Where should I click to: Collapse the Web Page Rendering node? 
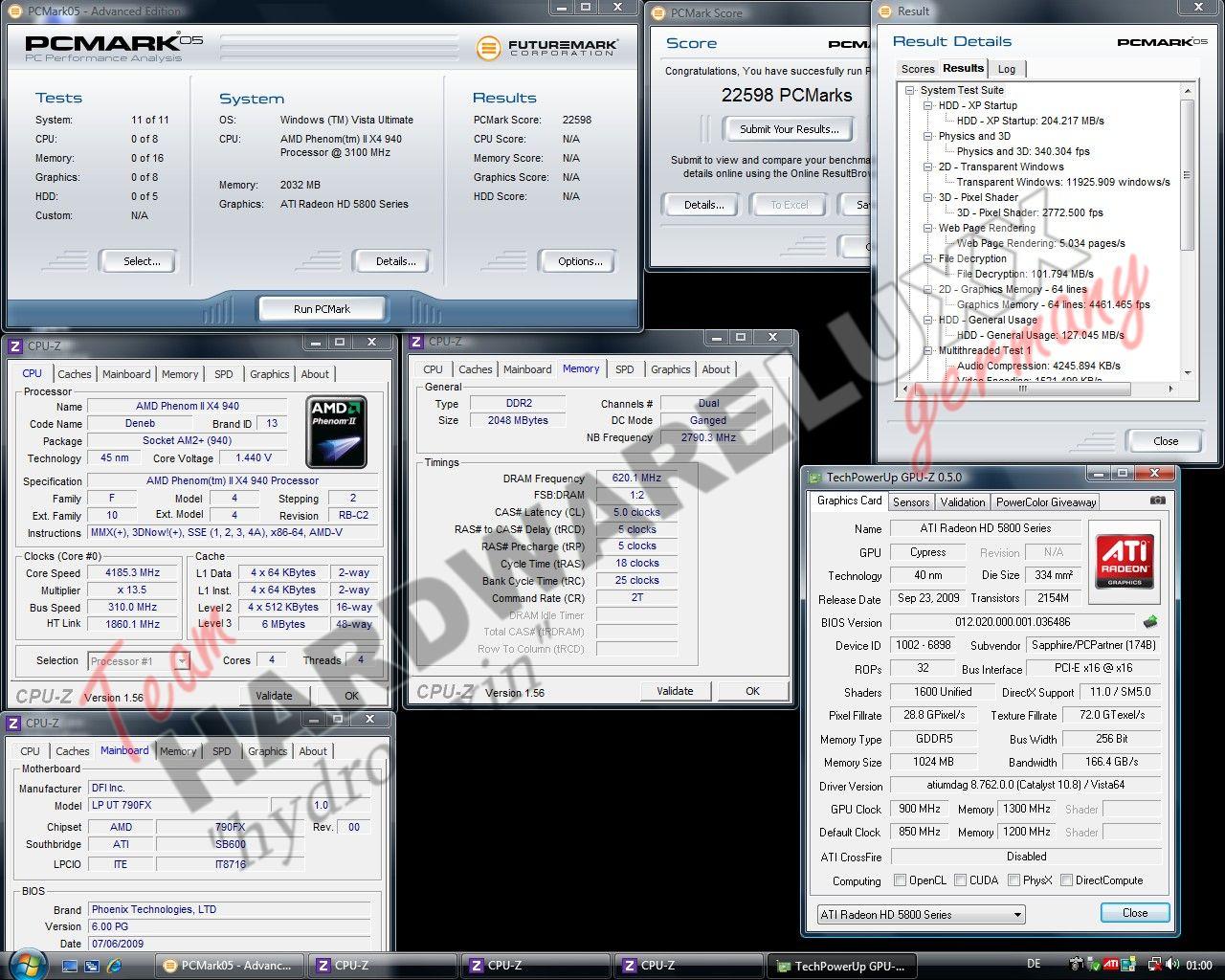click(928, 228)
